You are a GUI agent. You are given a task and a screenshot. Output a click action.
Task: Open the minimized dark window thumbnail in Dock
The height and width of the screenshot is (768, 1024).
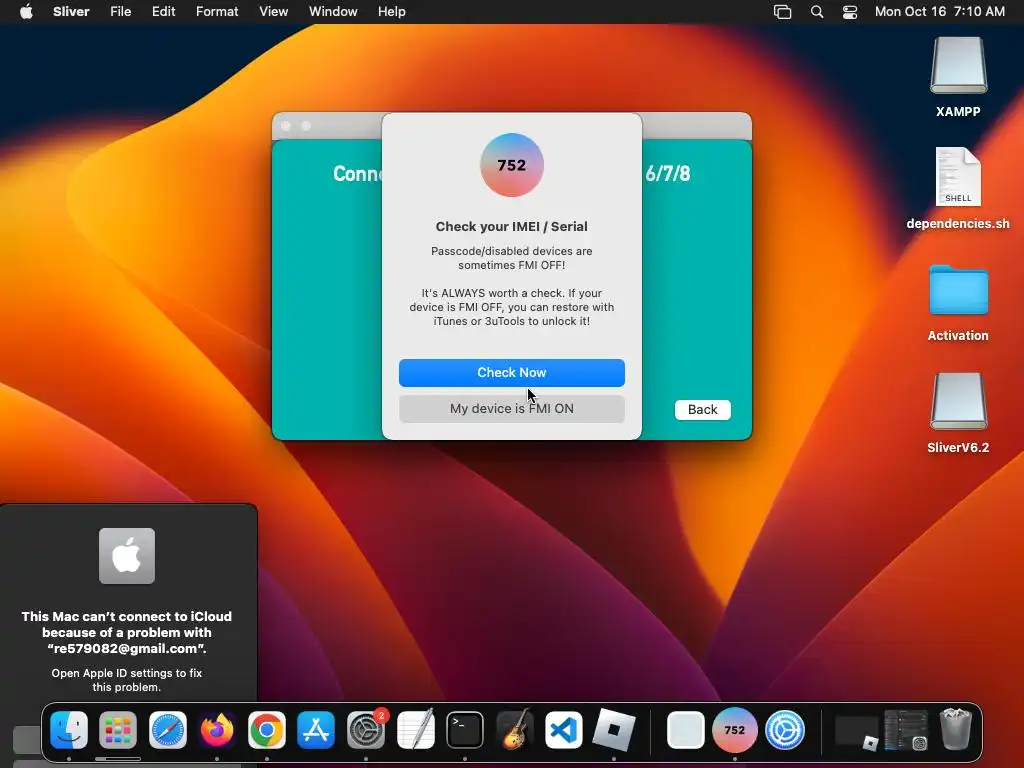856,732
